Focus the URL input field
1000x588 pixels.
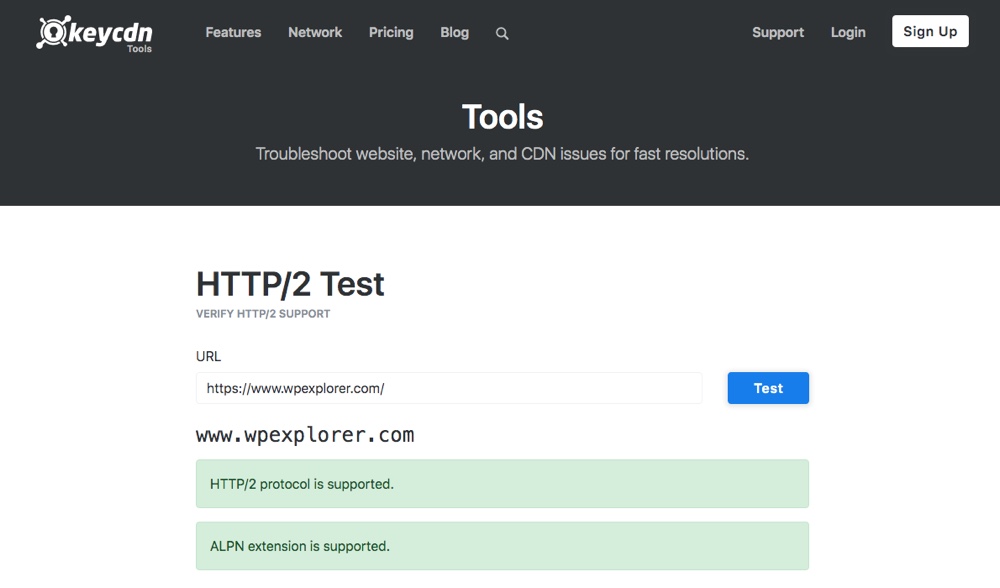pyautogui.click(x=449, y=388)
